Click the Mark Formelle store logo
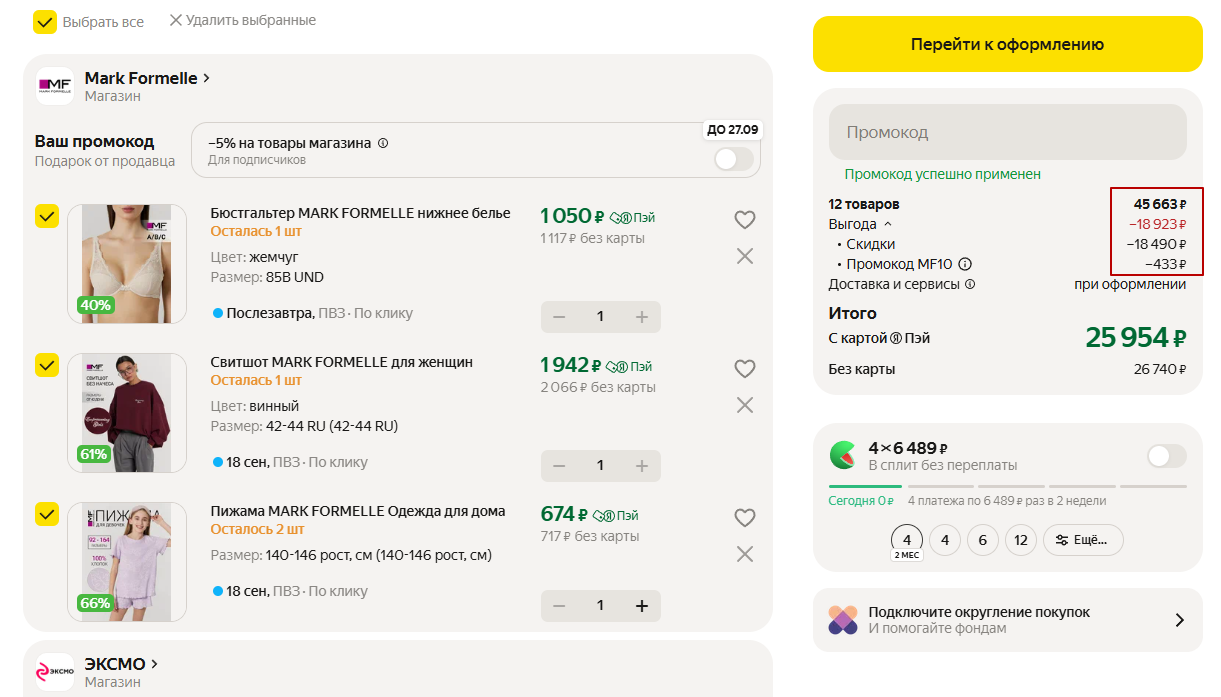Viewport: 1221px width, 697px height. [55, 86]
